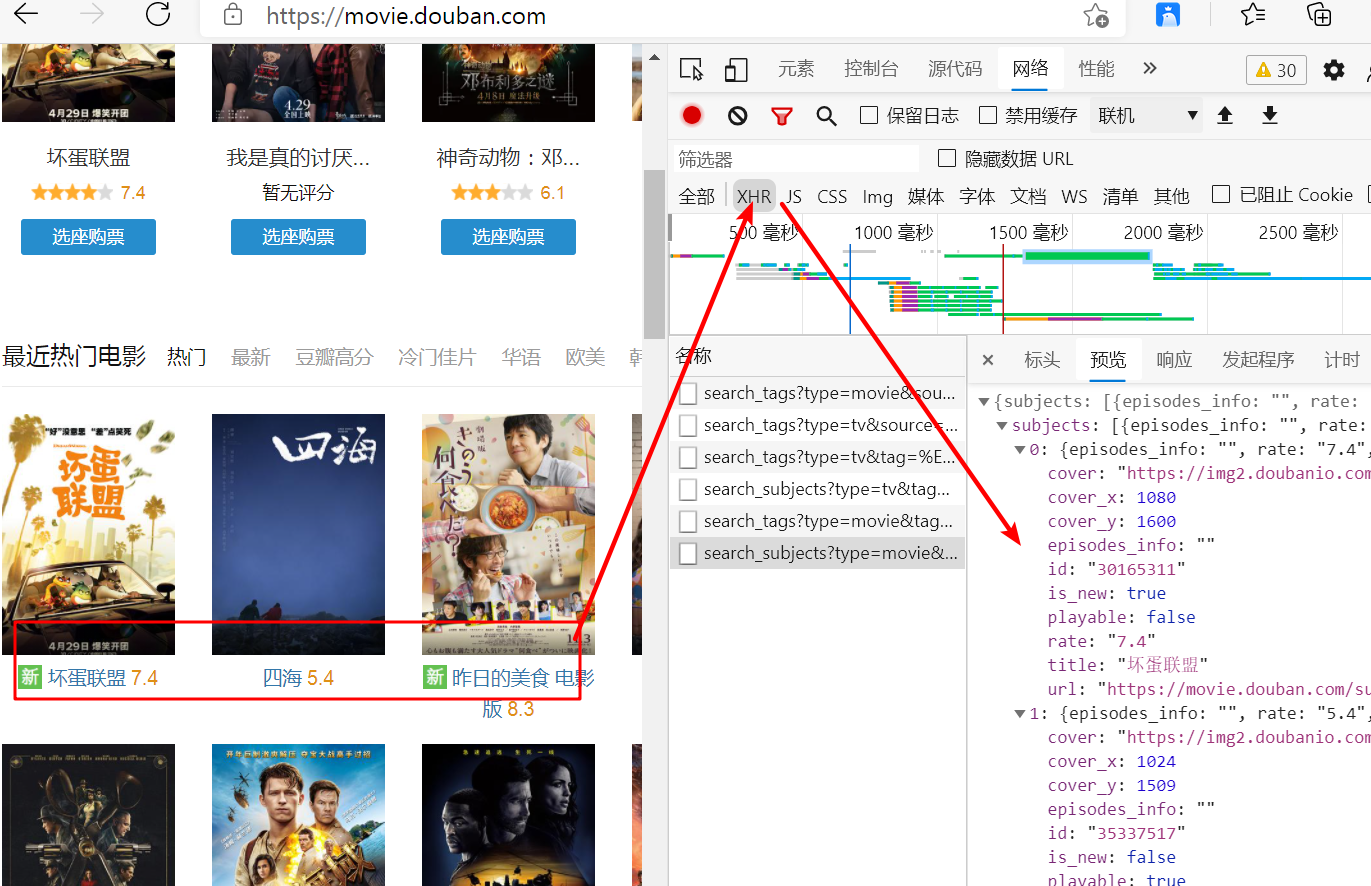Click the id value "30165311"
Viewport: 1371px width, 886px height.
tap(1136, 569)
